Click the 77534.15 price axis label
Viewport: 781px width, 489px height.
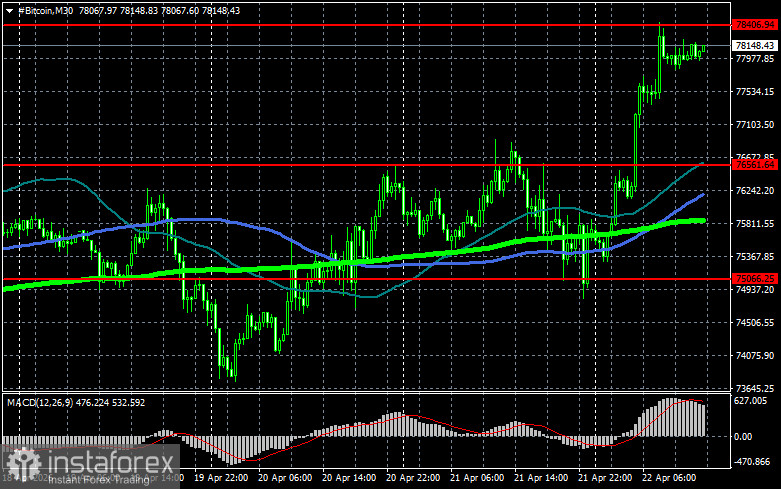(755, 92)
